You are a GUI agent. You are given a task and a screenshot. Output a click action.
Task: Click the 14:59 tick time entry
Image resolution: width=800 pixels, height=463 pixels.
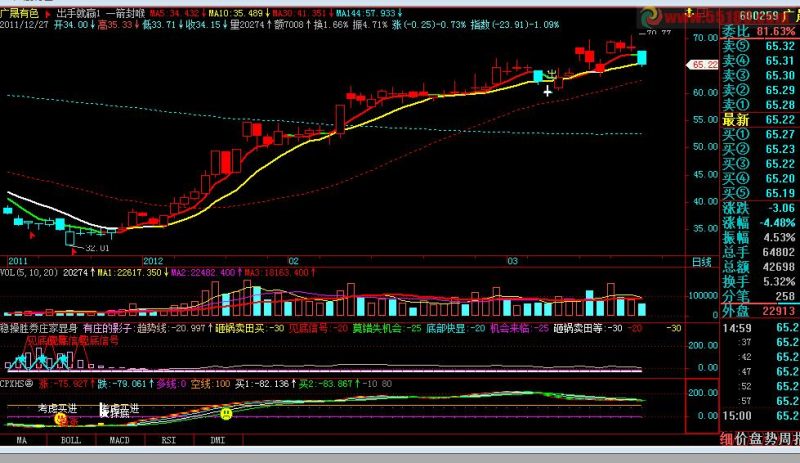click(x=737, y=328)
